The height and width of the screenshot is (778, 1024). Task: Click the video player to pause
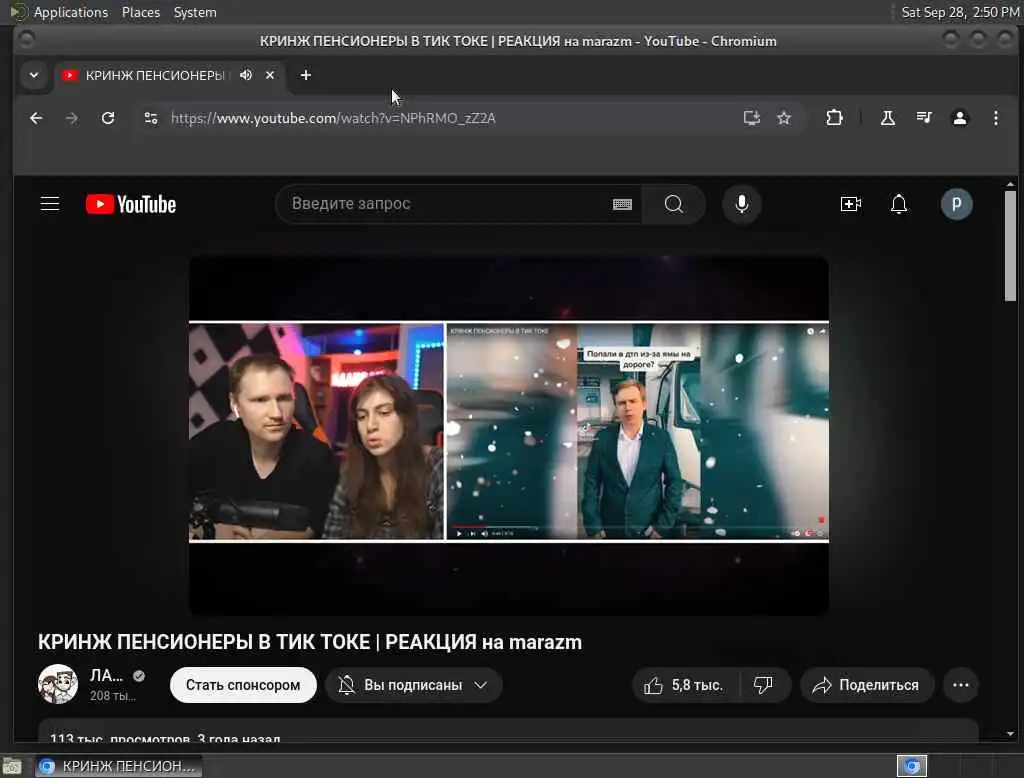click(x=509, y=435)
